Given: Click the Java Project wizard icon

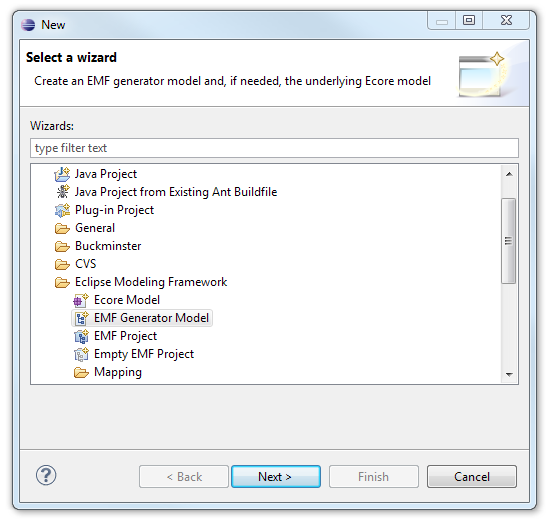Looking at the screenshot, I should click(x=62, y=174).
